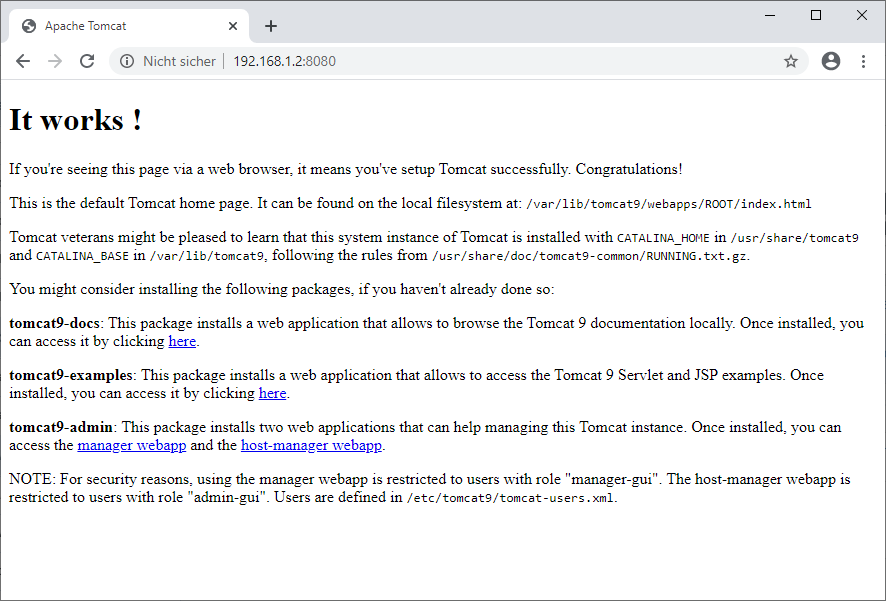Click the 'Nicht sicher' security label
The image size is (886, 601).
(x=179, y=61)
